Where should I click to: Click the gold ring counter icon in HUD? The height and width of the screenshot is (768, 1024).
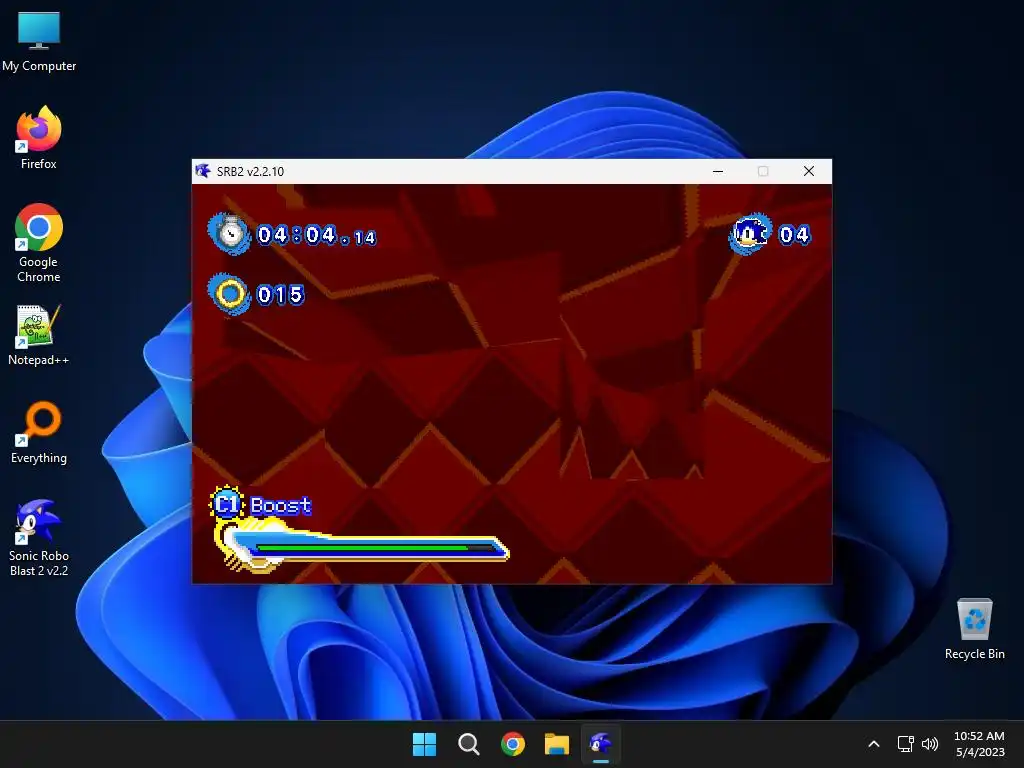coord(229,294)
